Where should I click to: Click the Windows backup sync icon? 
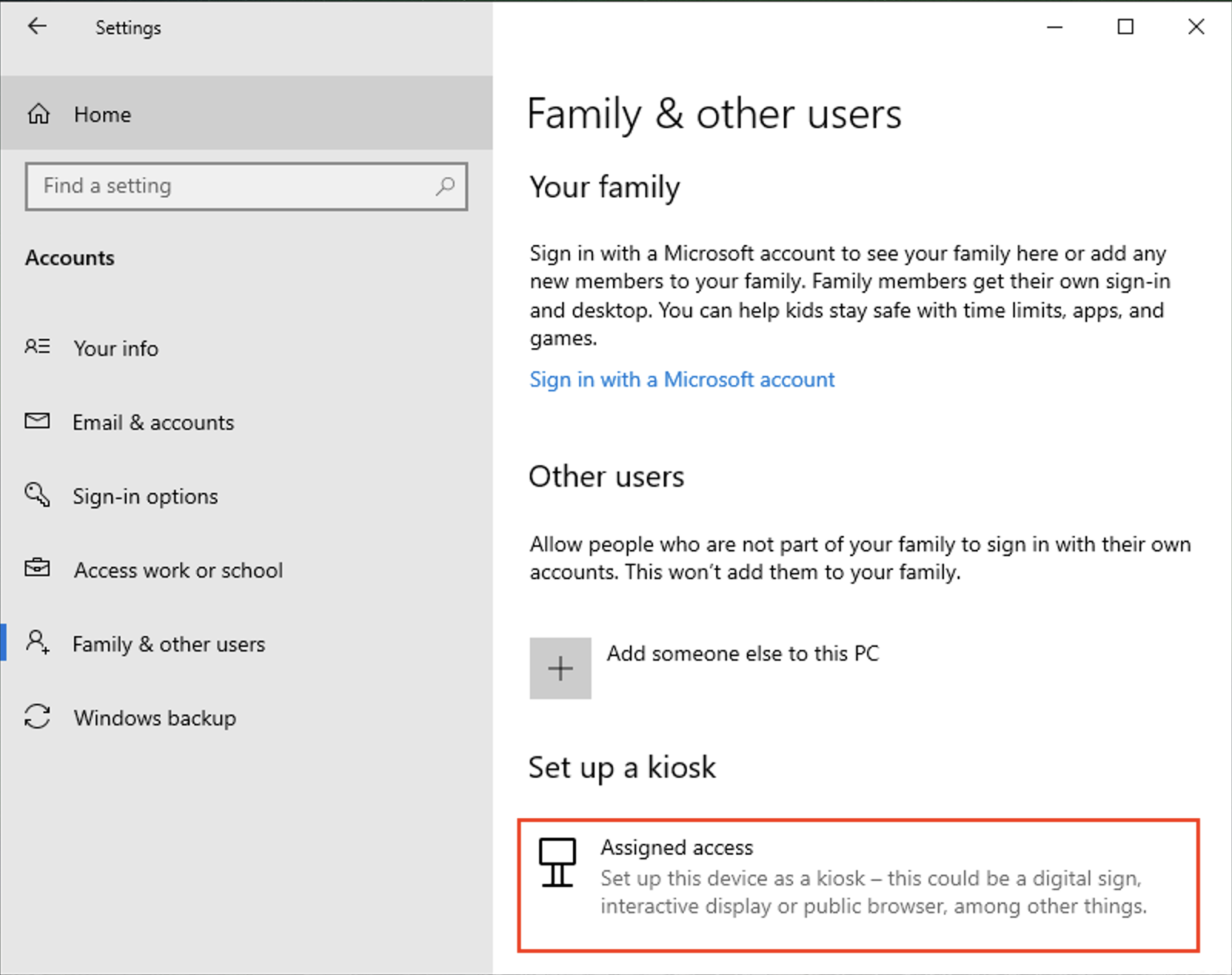36,717
